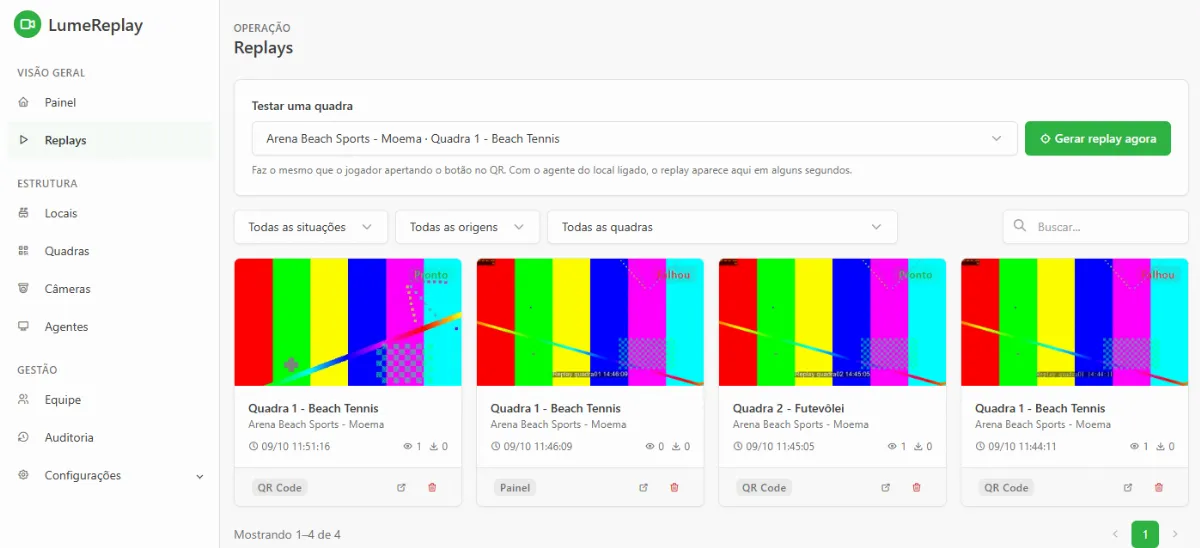Image resolution: width=1200 pixels, height=548 pixels.
Task: Open external link for 11:46:09 replay
Action: pyautogui.click(x=643, y=488)
